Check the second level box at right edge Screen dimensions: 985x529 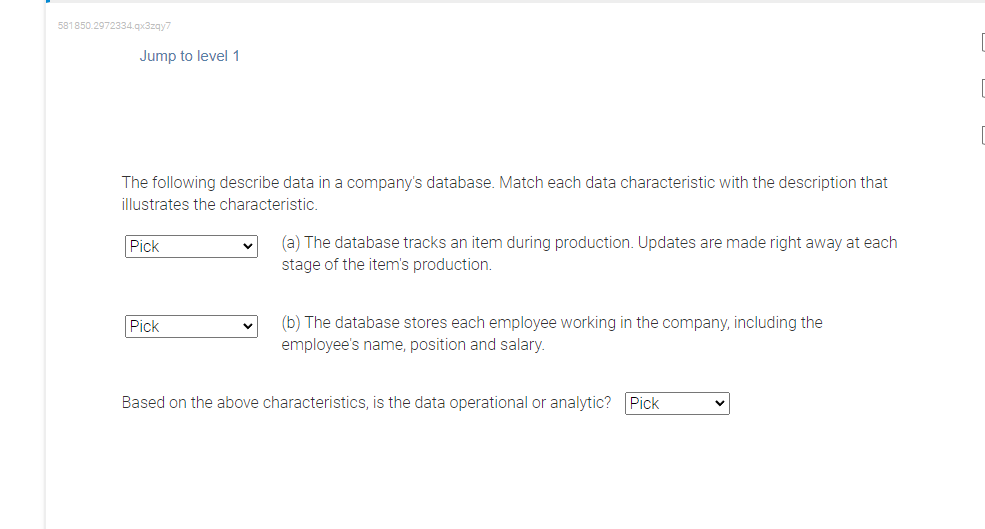pyautogui.click(x=981, y=90)
